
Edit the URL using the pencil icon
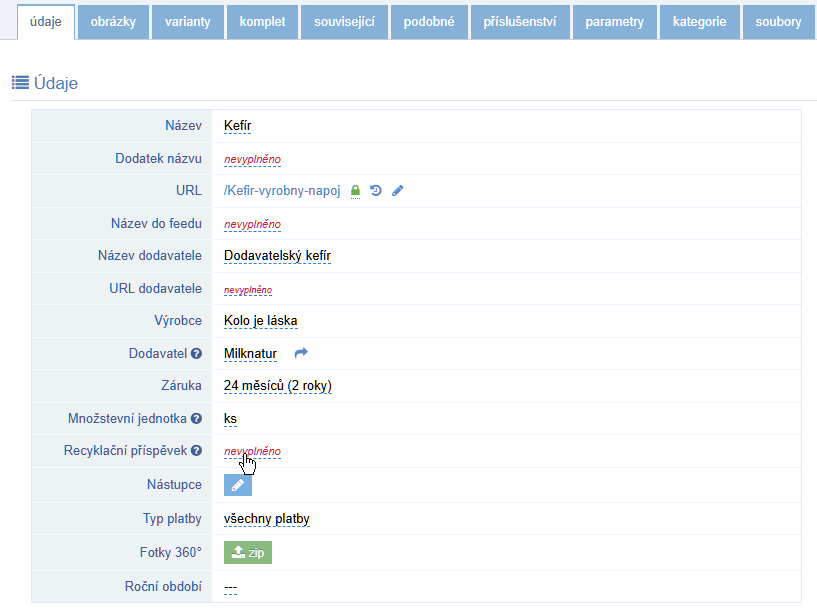[x=397, y=191]
